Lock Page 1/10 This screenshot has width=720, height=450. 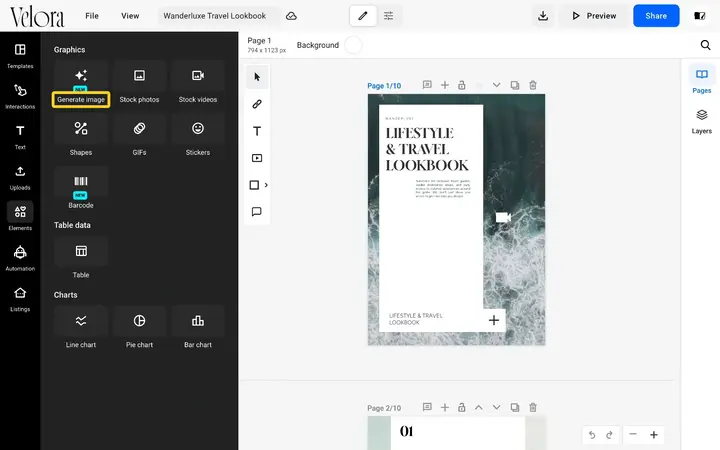(461, 85)
